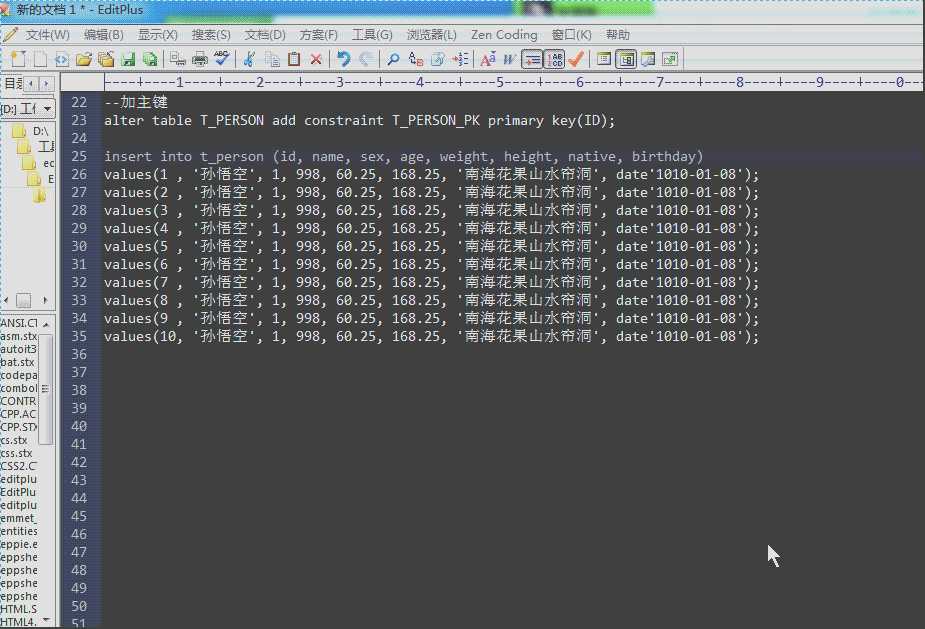Toggle the auto indent icon

click(x=532, y=59)
